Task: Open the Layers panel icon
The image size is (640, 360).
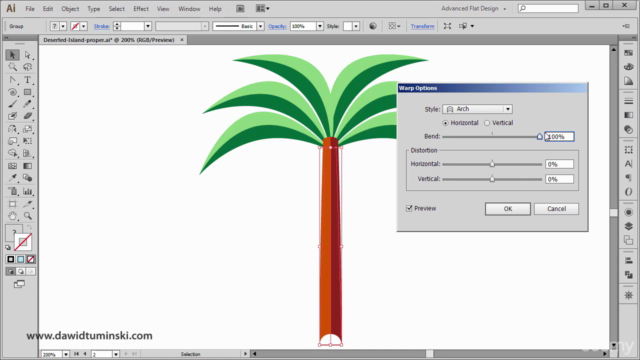Action: 629,226
